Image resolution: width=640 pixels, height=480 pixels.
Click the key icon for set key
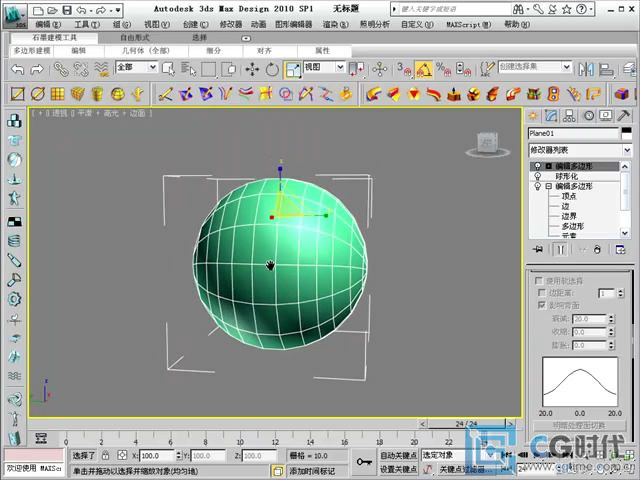point(364,462)
